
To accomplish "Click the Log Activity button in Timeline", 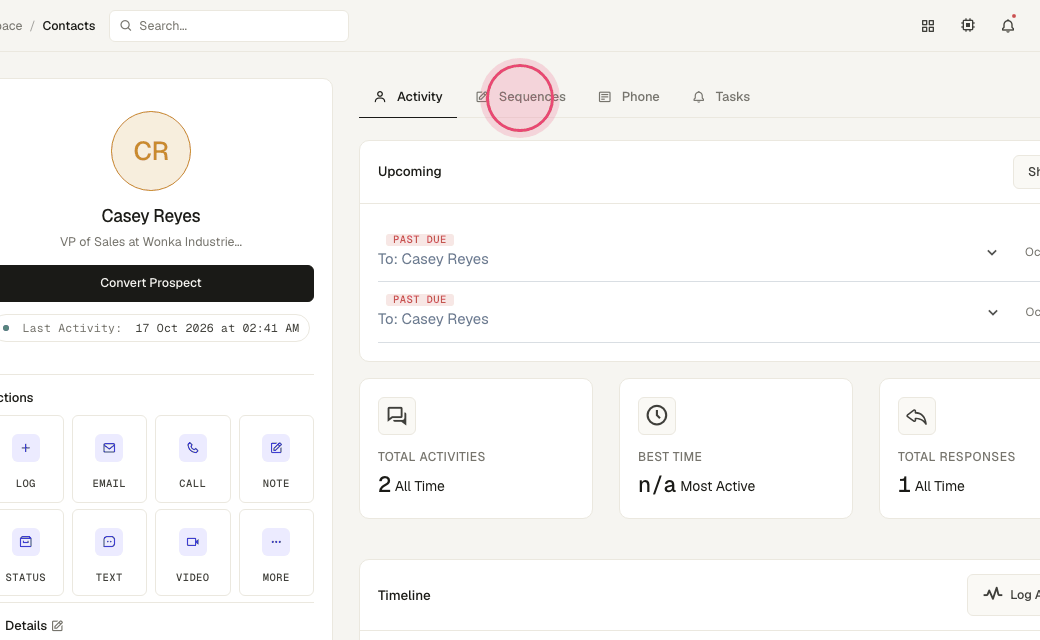I will (1004, 595).
